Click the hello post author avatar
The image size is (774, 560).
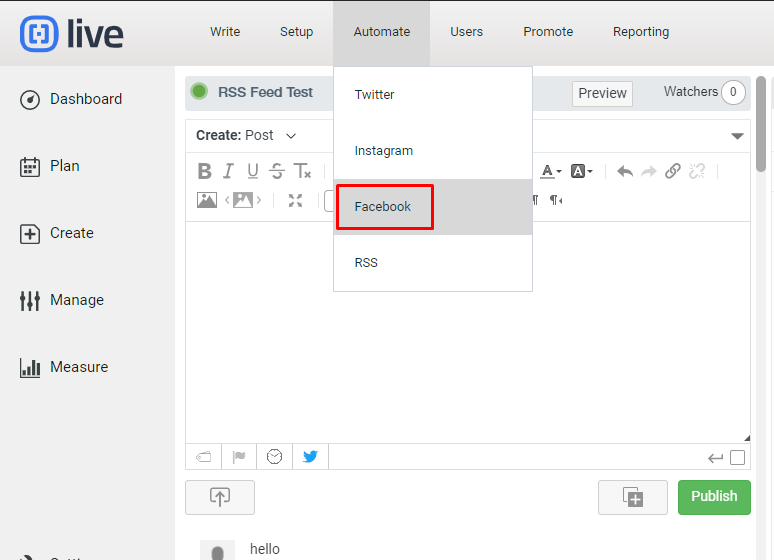[217, 550]
